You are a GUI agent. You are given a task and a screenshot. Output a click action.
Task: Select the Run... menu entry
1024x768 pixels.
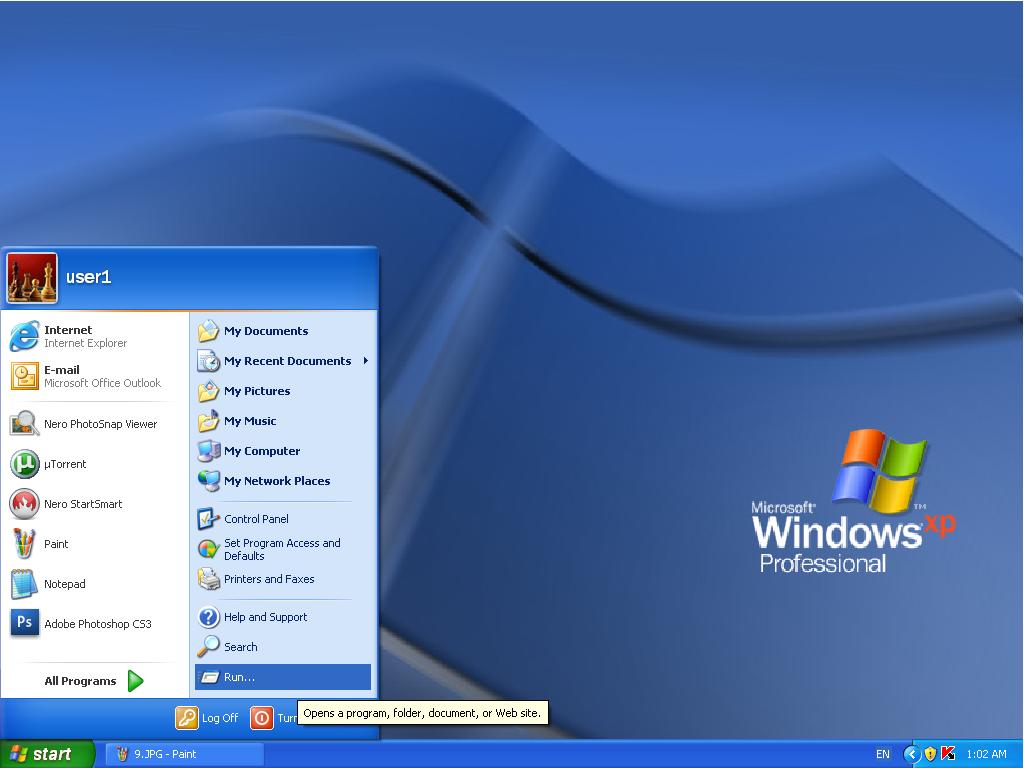pos(240,677)
